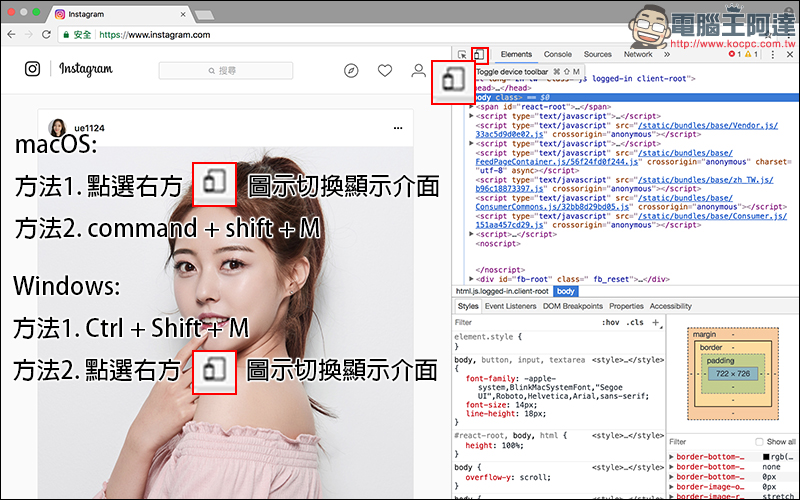Open the 151aa457cd29.js script link
The image size is (800, 500).
tap(510, 225)
